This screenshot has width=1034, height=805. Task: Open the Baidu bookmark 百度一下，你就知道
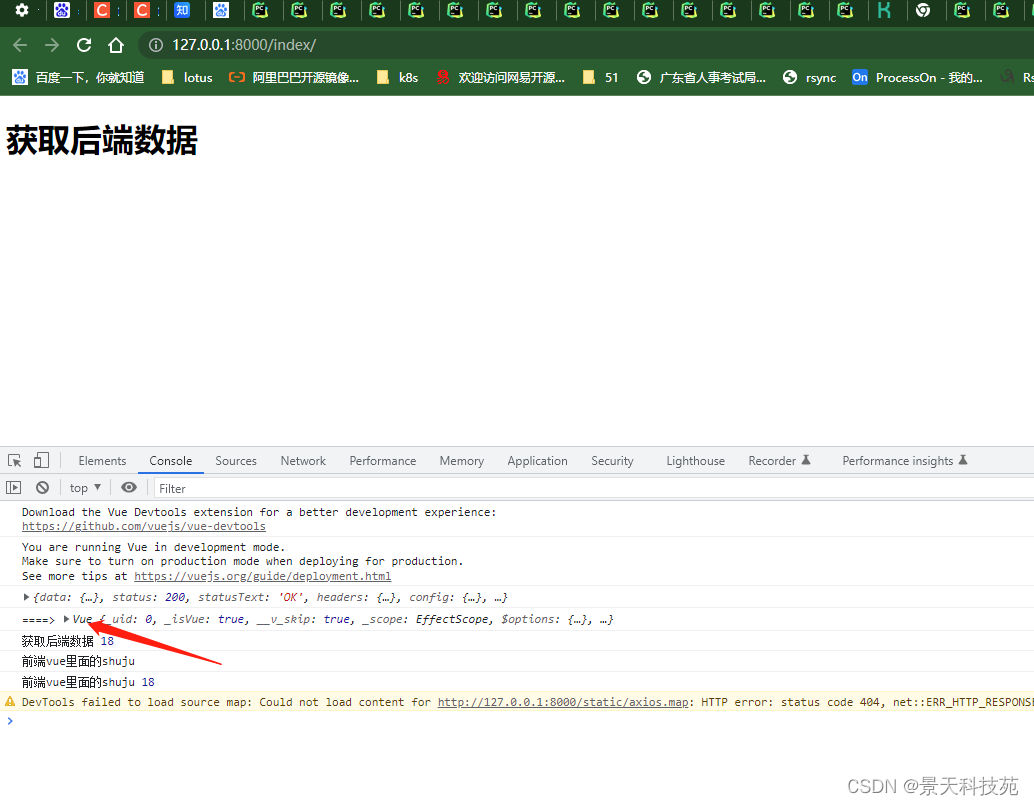pyautogui.click(x=78, y=77)
